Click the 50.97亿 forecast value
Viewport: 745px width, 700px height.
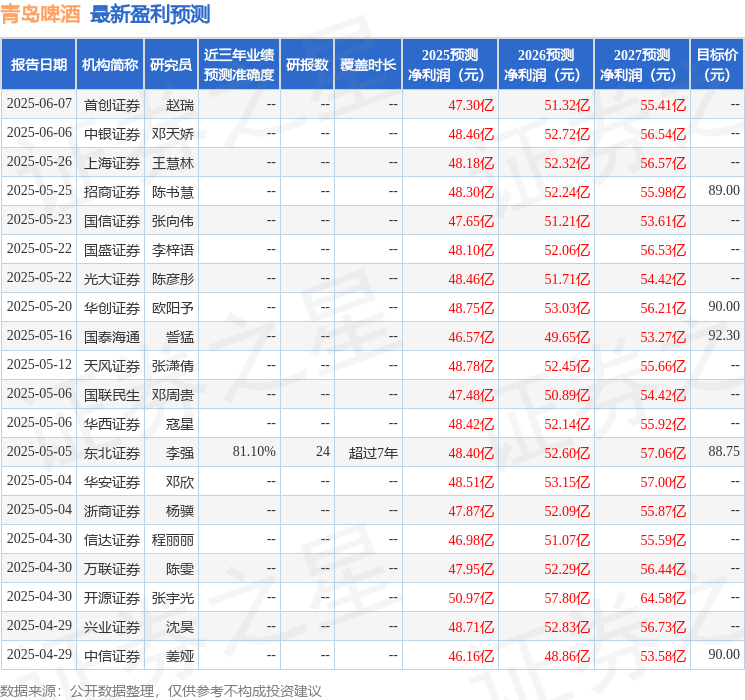pyautogui.click(x=471, y=597)
